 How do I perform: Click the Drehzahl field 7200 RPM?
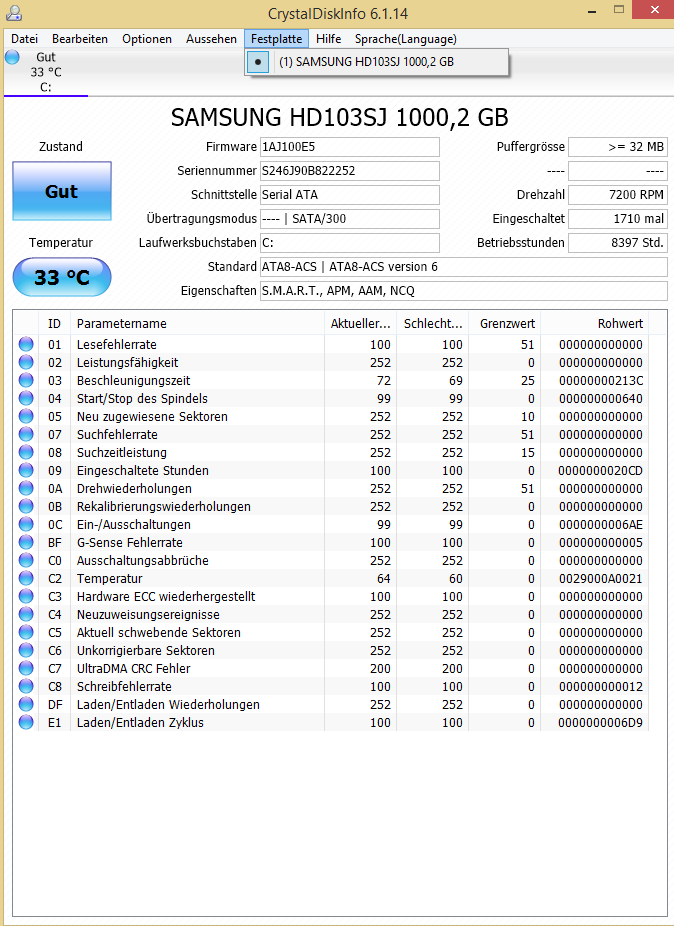pyautogui.click(x=618, y=195)
